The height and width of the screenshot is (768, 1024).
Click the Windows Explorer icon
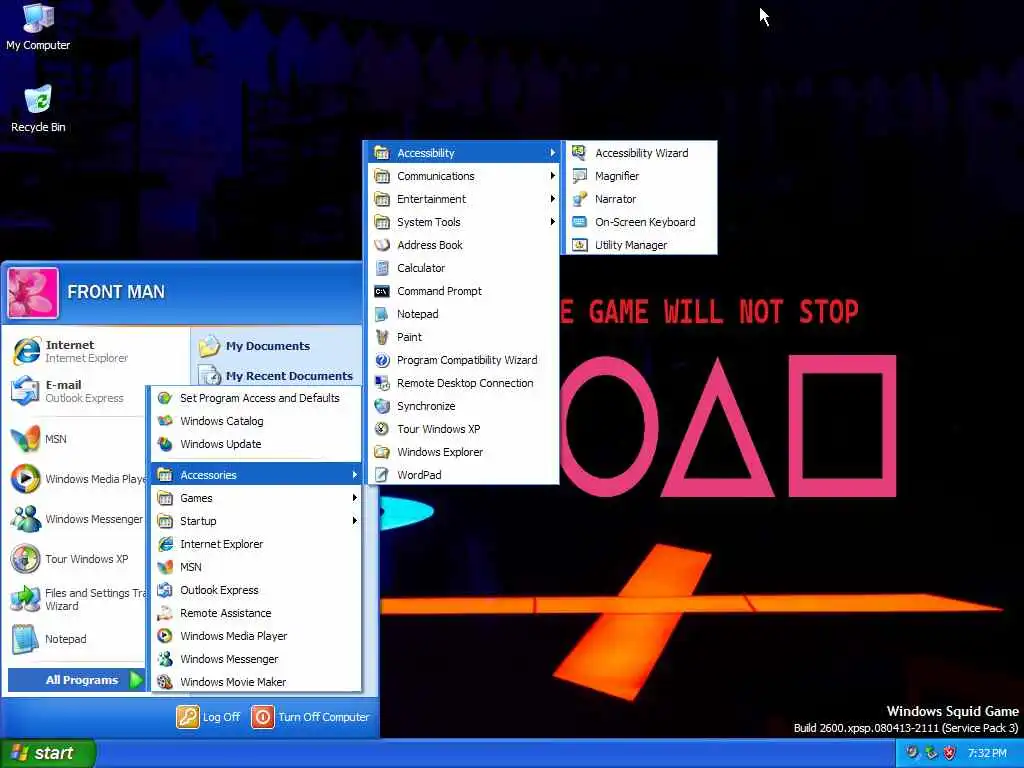(382, 452)
